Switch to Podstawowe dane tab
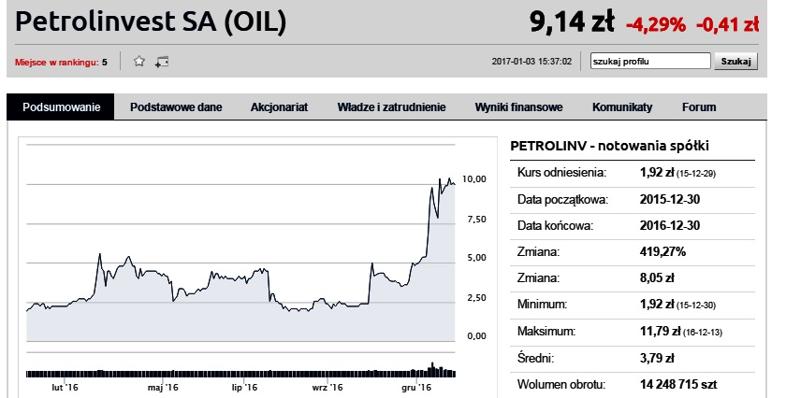The image size is (786, 398). pos(176,107)
